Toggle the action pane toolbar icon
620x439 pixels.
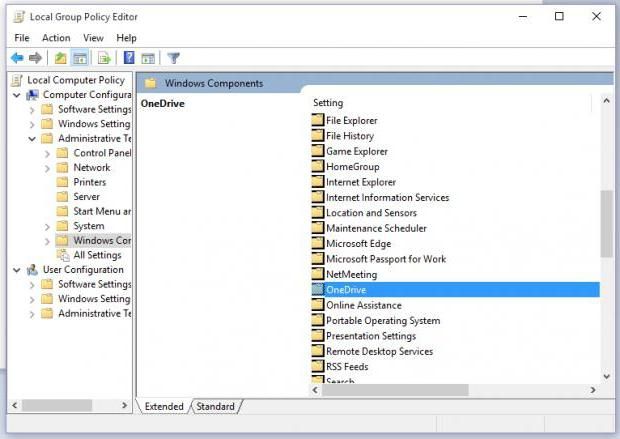pos(148,58)
